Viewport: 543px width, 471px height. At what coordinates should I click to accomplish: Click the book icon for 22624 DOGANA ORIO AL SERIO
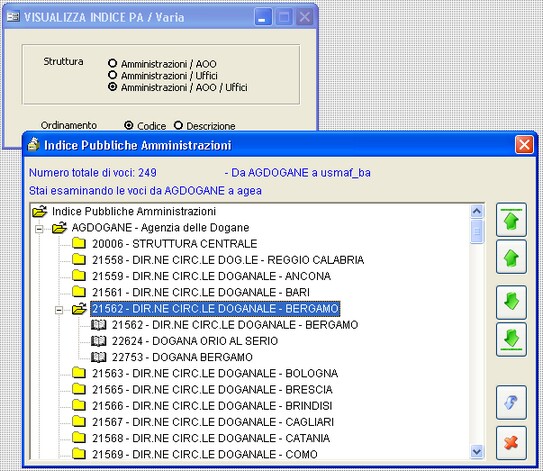pos(98,341)
